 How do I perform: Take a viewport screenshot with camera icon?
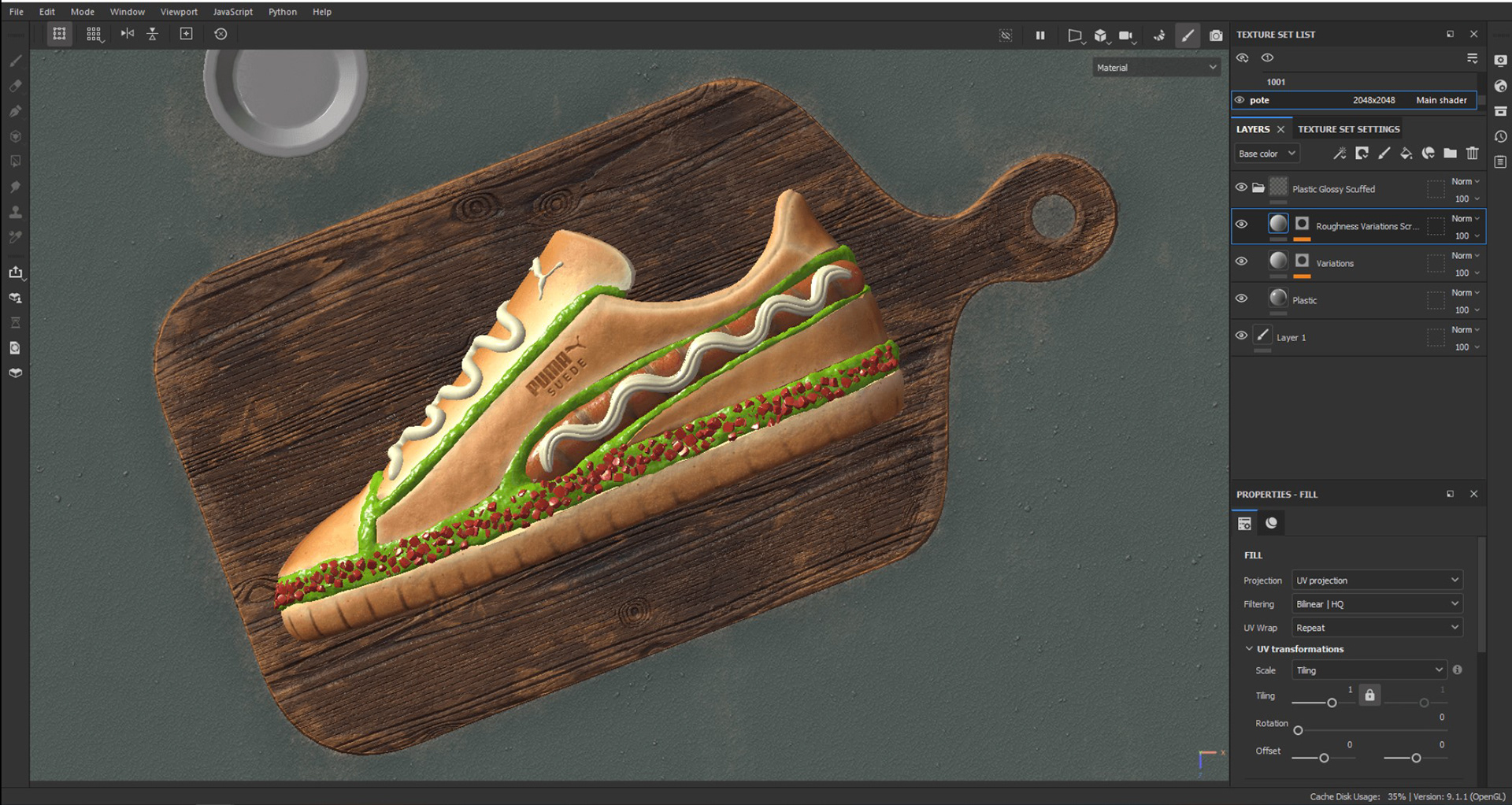pyautogui.click(x=1216, y=35)
